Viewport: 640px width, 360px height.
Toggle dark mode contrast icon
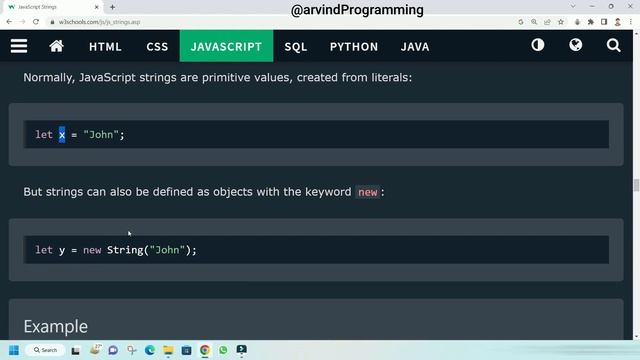538,45
